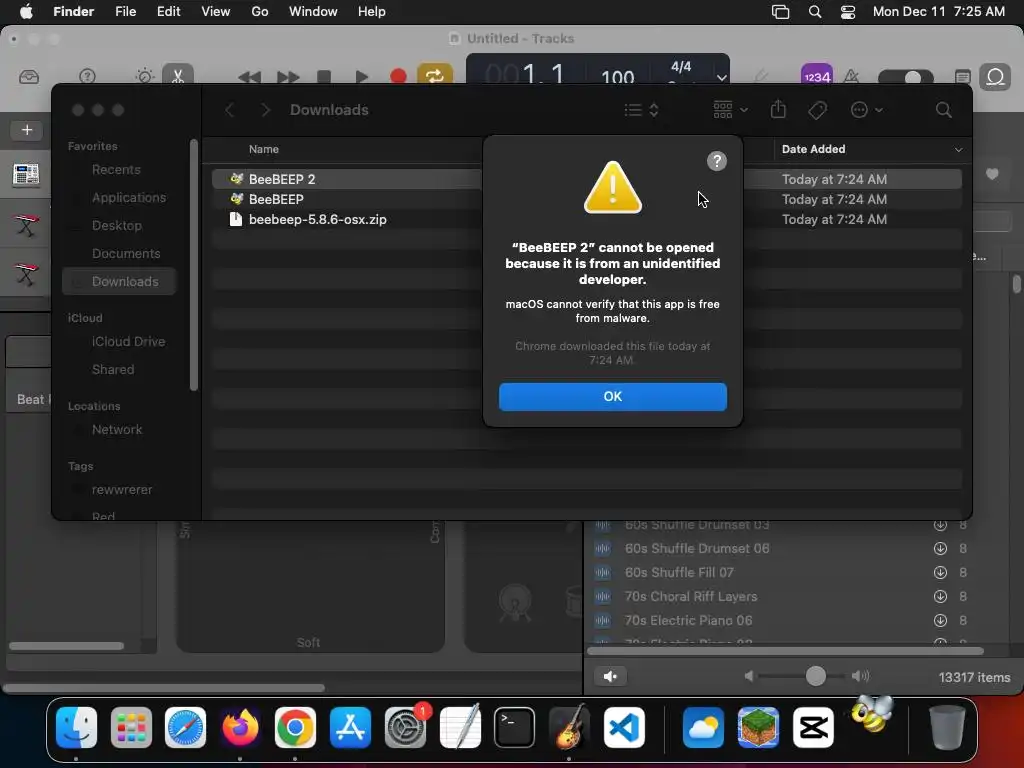Image resolution: width=1024 pixels, height=768 pixels.
Task: Select the 70s Choral Riff Layers loop
Action: click(x=691, y=596)
